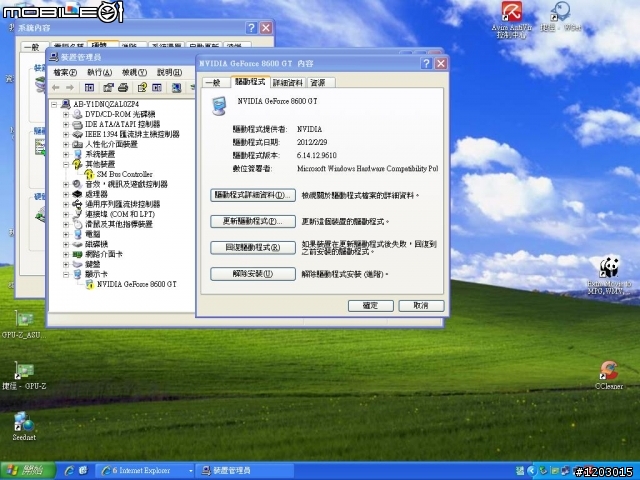This screenshot has width=640, height=480.
Task: Click the Show Desktop quick launch icon
Action: pos(83,471)
